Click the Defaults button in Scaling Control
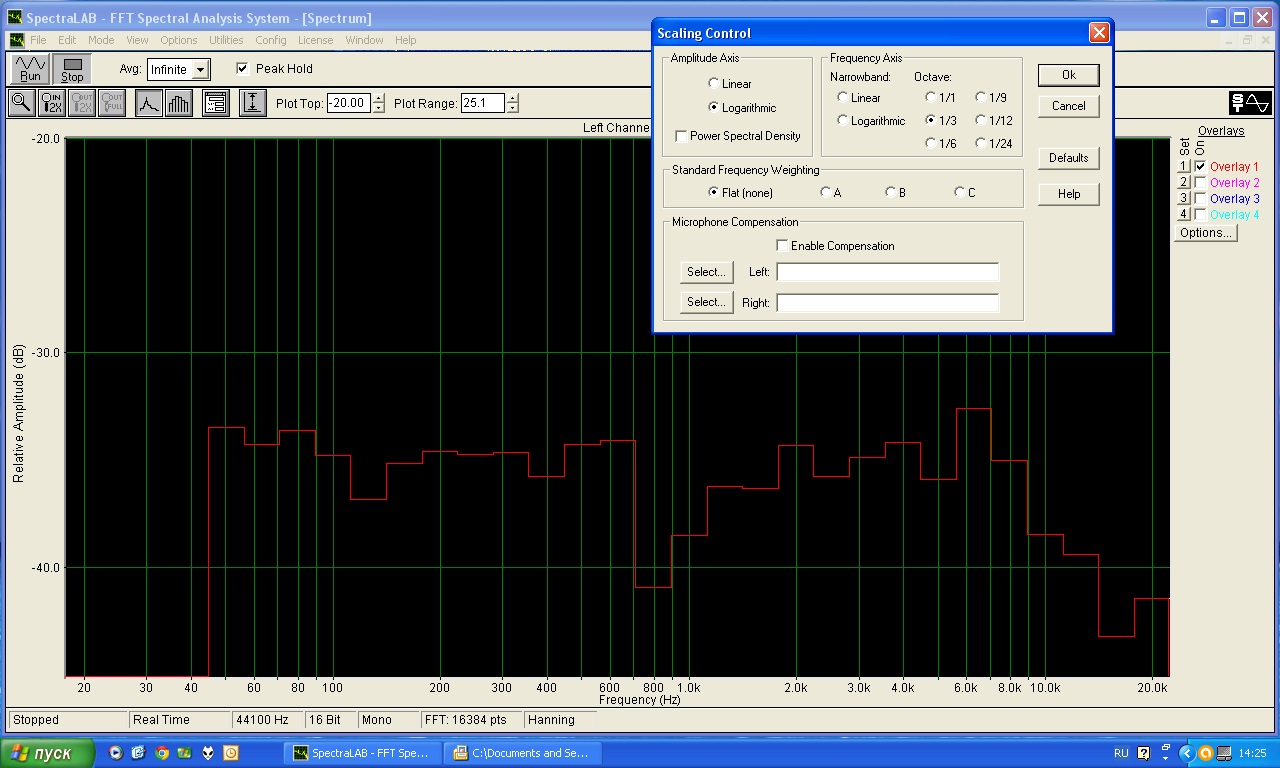The height and width of the screenshot is (768, 1280). [x=1068, y=158]
